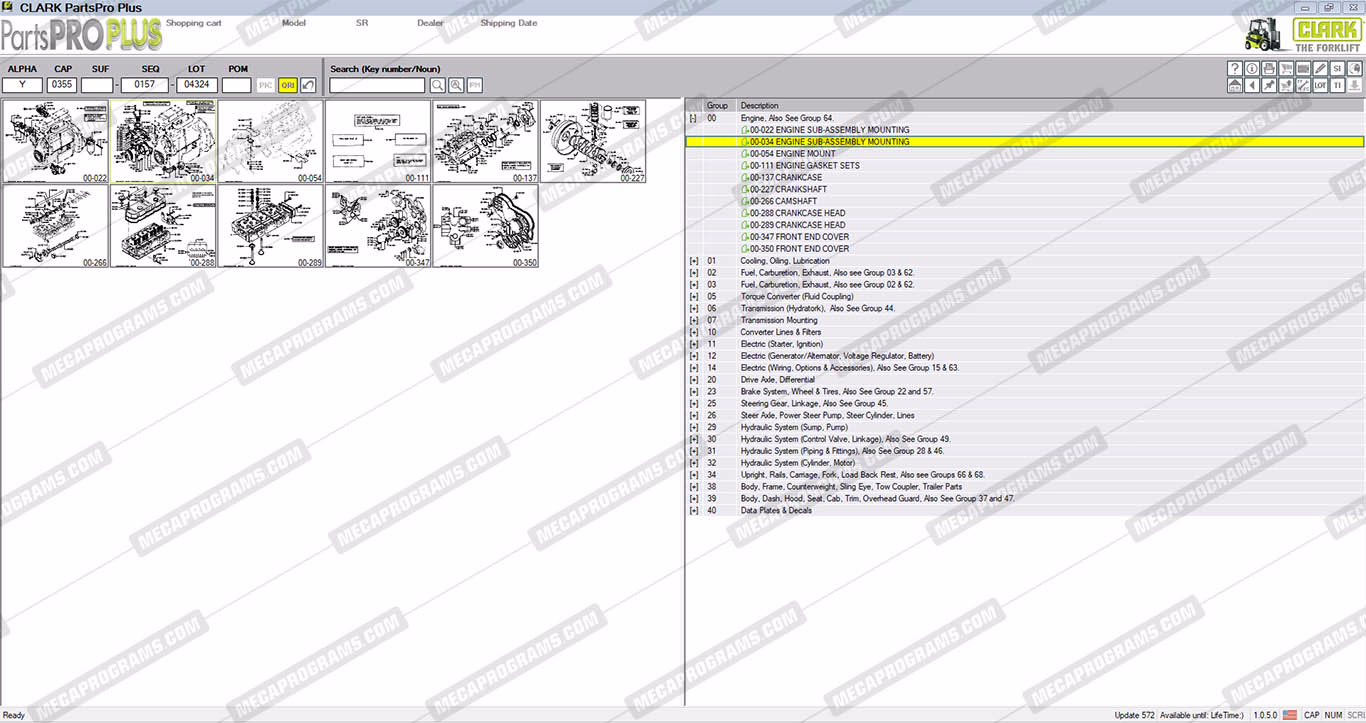1366x723 pixels.
Task: Expand group 05 Torque Converter
Action: (x=693, y=297)
